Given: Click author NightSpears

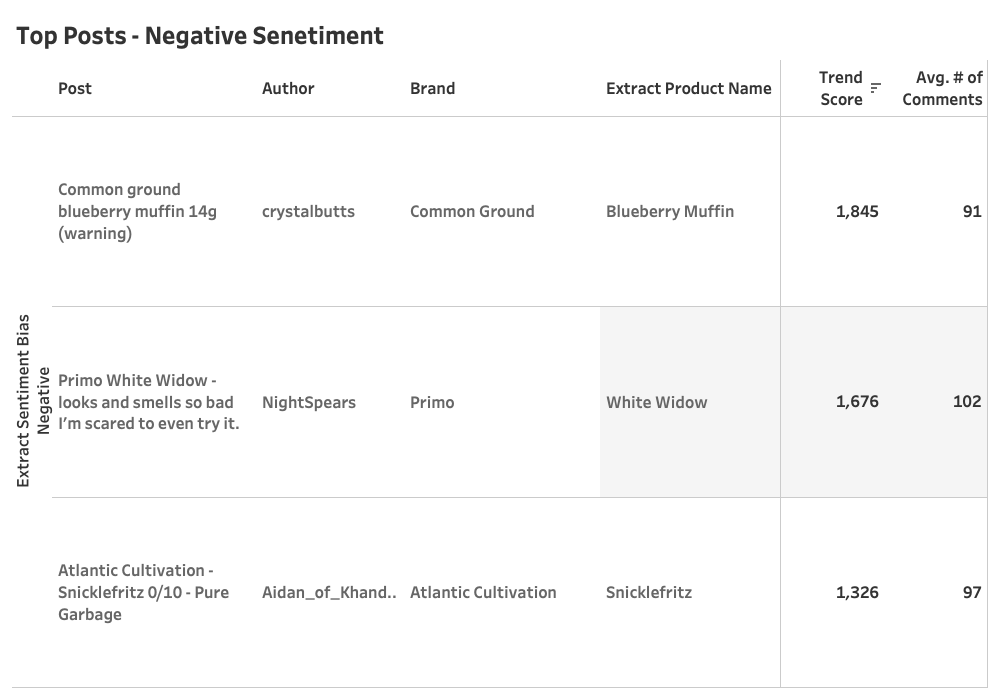Looking at the screenshot, I should 309,402.
